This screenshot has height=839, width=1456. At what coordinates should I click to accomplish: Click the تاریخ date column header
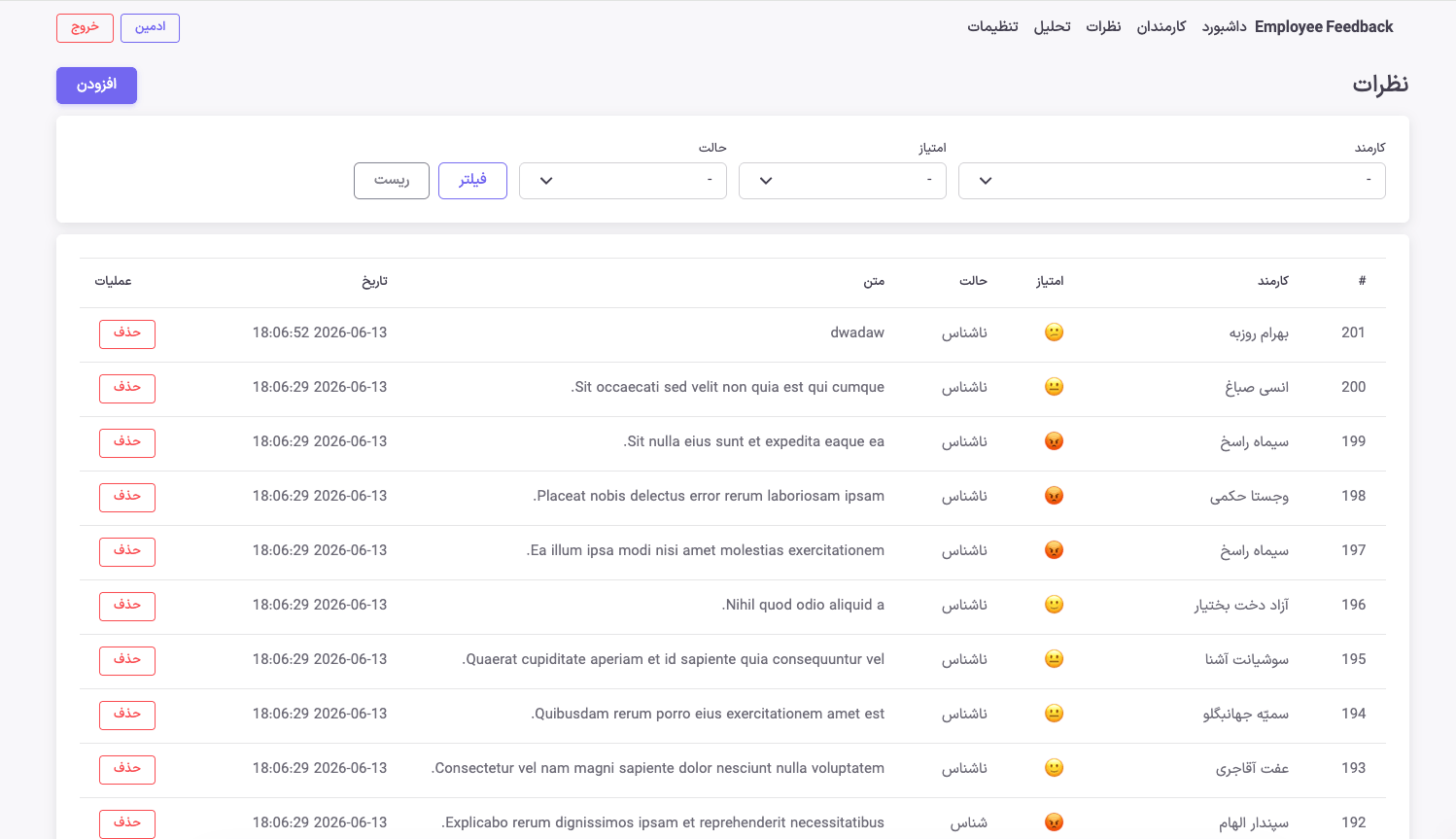click(374, 282)
